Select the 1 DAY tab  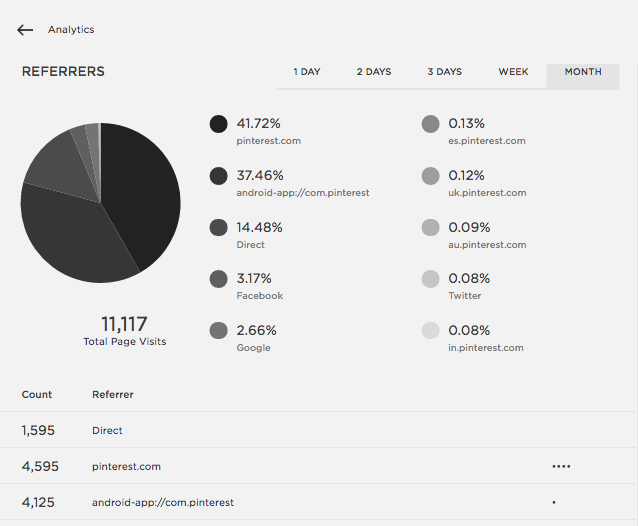(x=307, y=72)
